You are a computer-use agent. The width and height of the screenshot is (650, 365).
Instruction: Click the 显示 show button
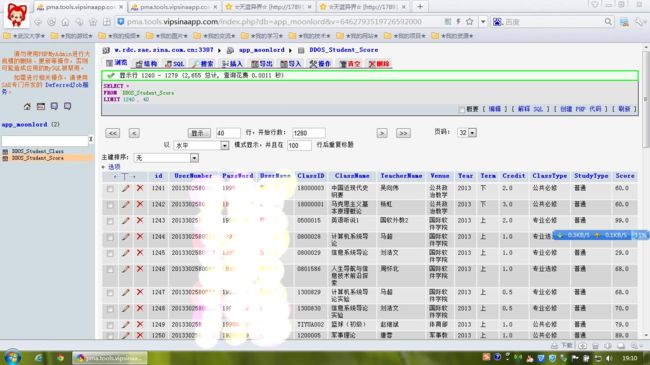199,133
